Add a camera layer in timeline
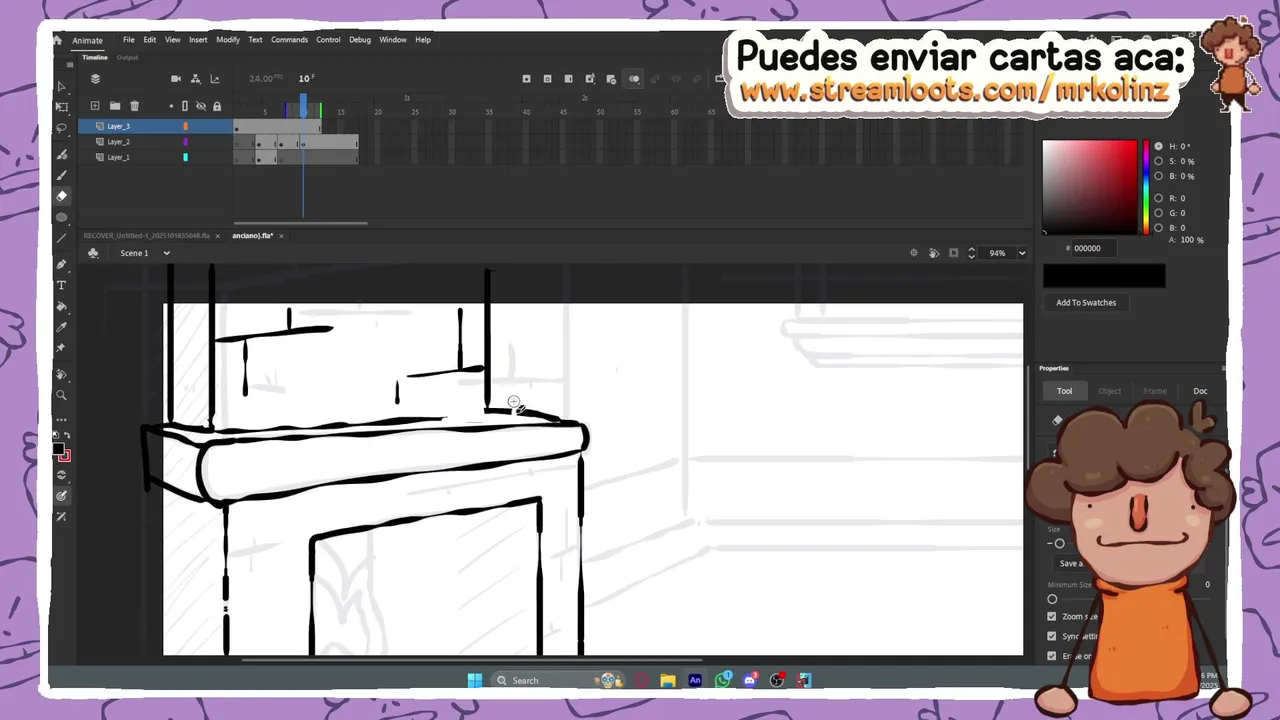1280x720 pixels. tap(176, 79)
